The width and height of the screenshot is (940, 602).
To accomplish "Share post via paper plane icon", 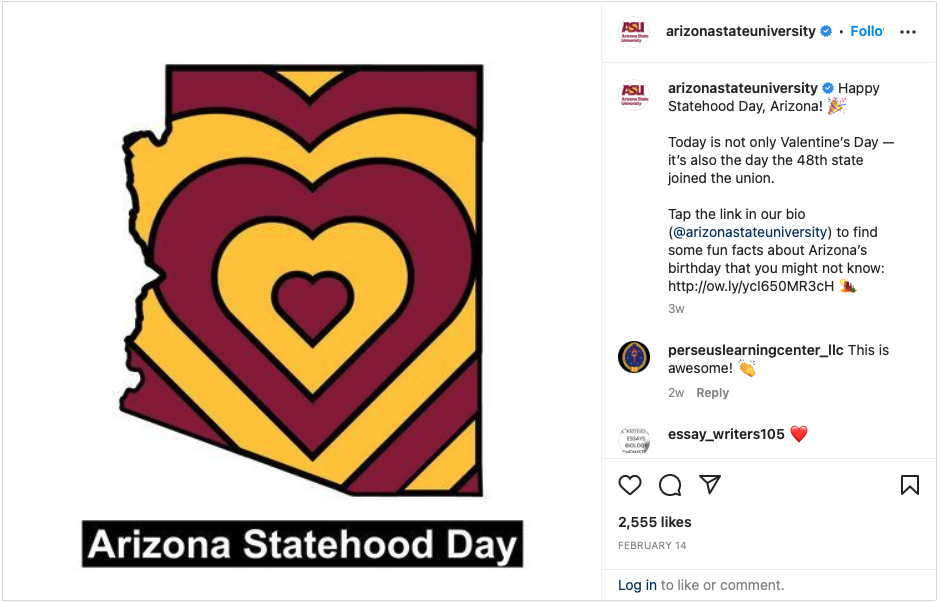I will point(710,485).
